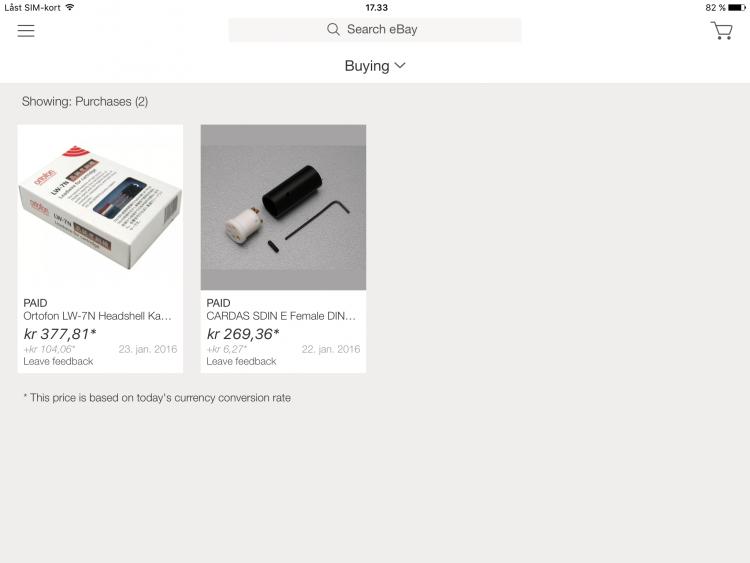
Task: Click the 22. jan. 2016 purchase date
Action: [x=331, y=349]
